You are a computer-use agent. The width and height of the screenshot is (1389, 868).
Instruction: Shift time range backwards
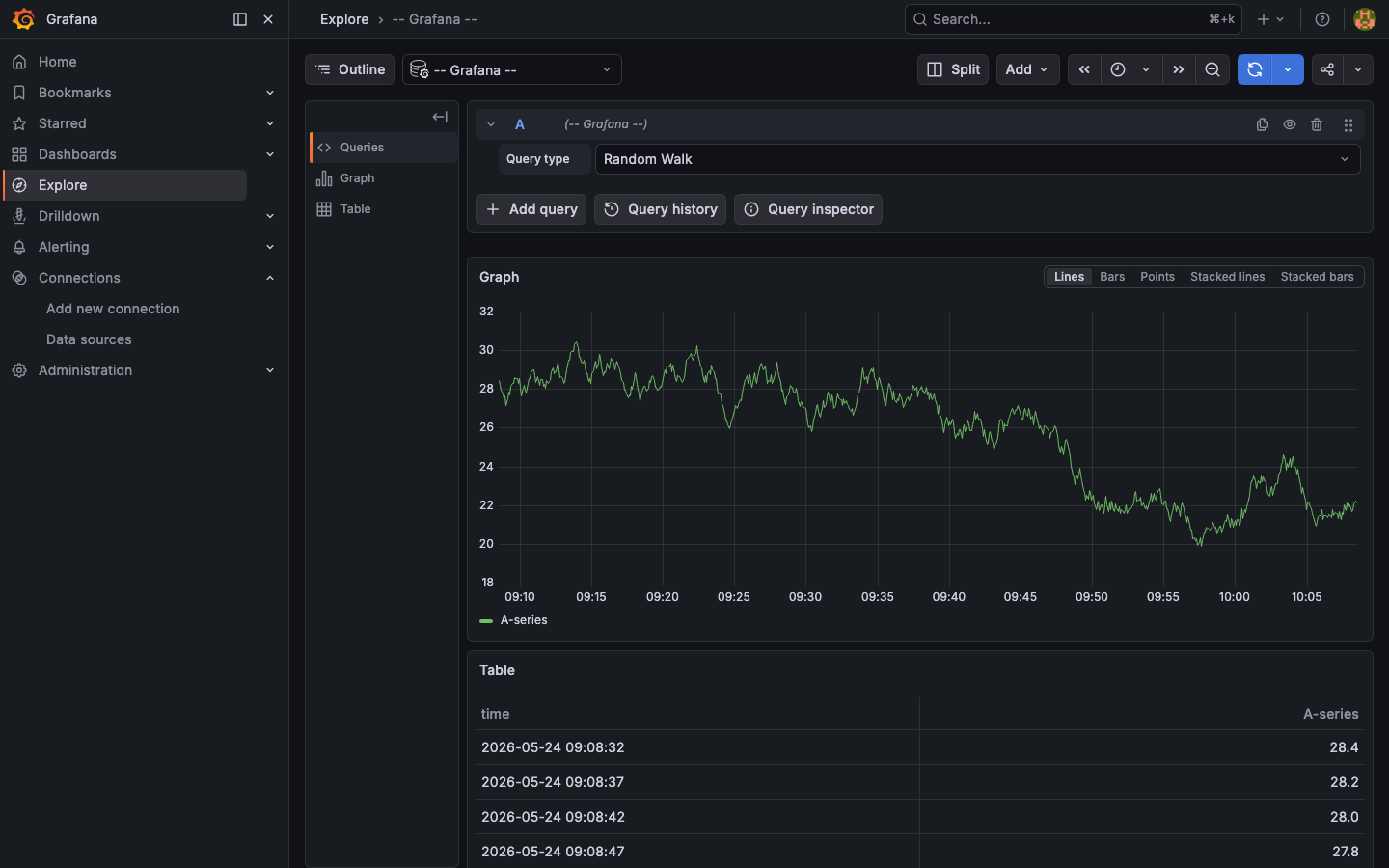coord(1084,69)
